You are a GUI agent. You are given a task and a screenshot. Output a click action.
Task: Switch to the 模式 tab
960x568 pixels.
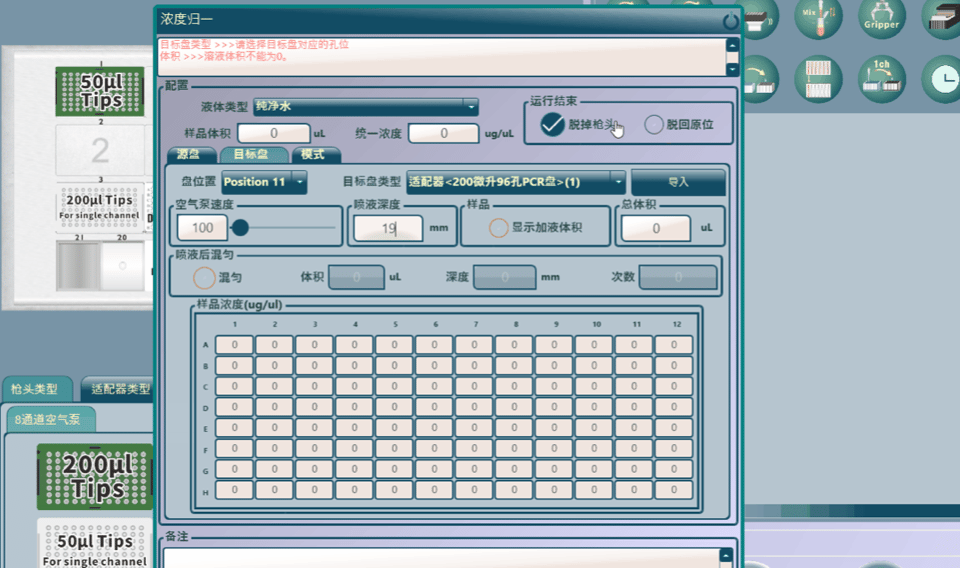pyautogui.click(x=314, y=155)
